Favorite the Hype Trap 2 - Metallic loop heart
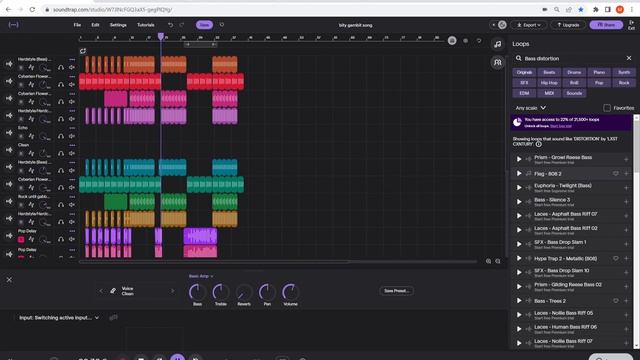The height and width of the screenshot is (360, 640). 616,258
